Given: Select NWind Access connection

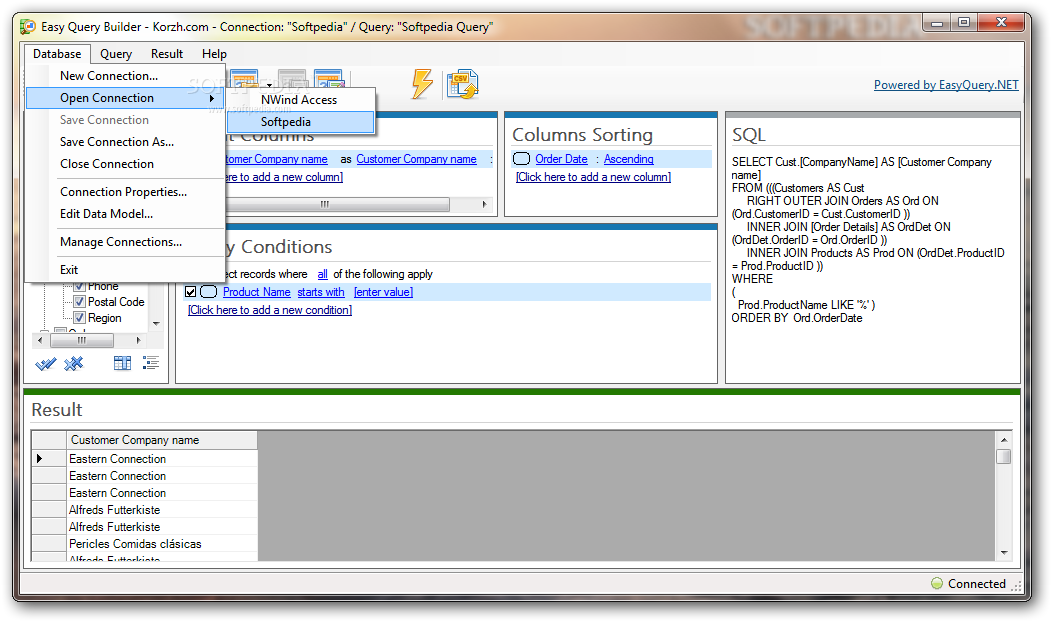Looking at the screenshot, I should coord(300,99).
